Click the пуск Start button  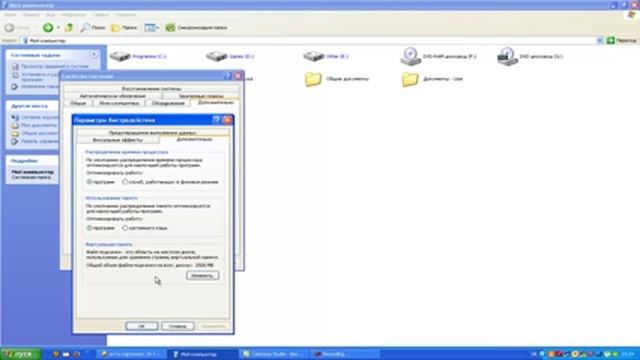tap(21, 354)
